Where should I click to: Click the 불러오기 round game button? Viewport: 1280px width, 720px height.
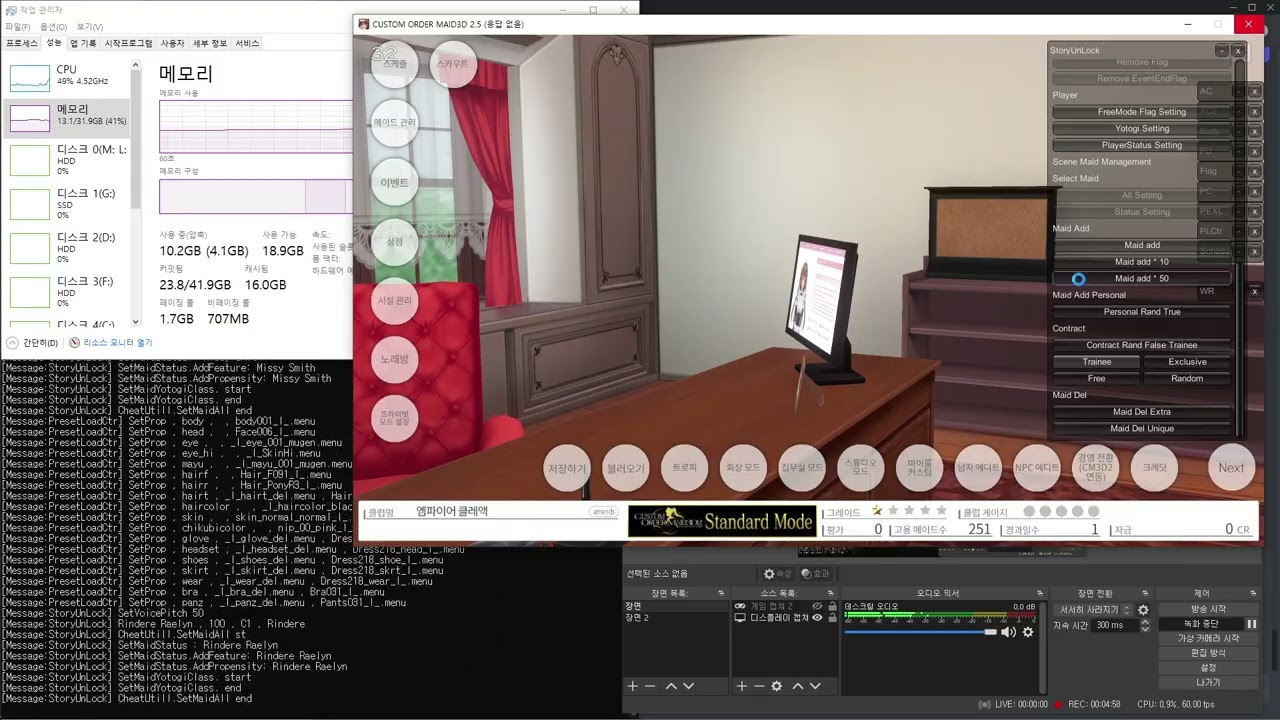626,468
